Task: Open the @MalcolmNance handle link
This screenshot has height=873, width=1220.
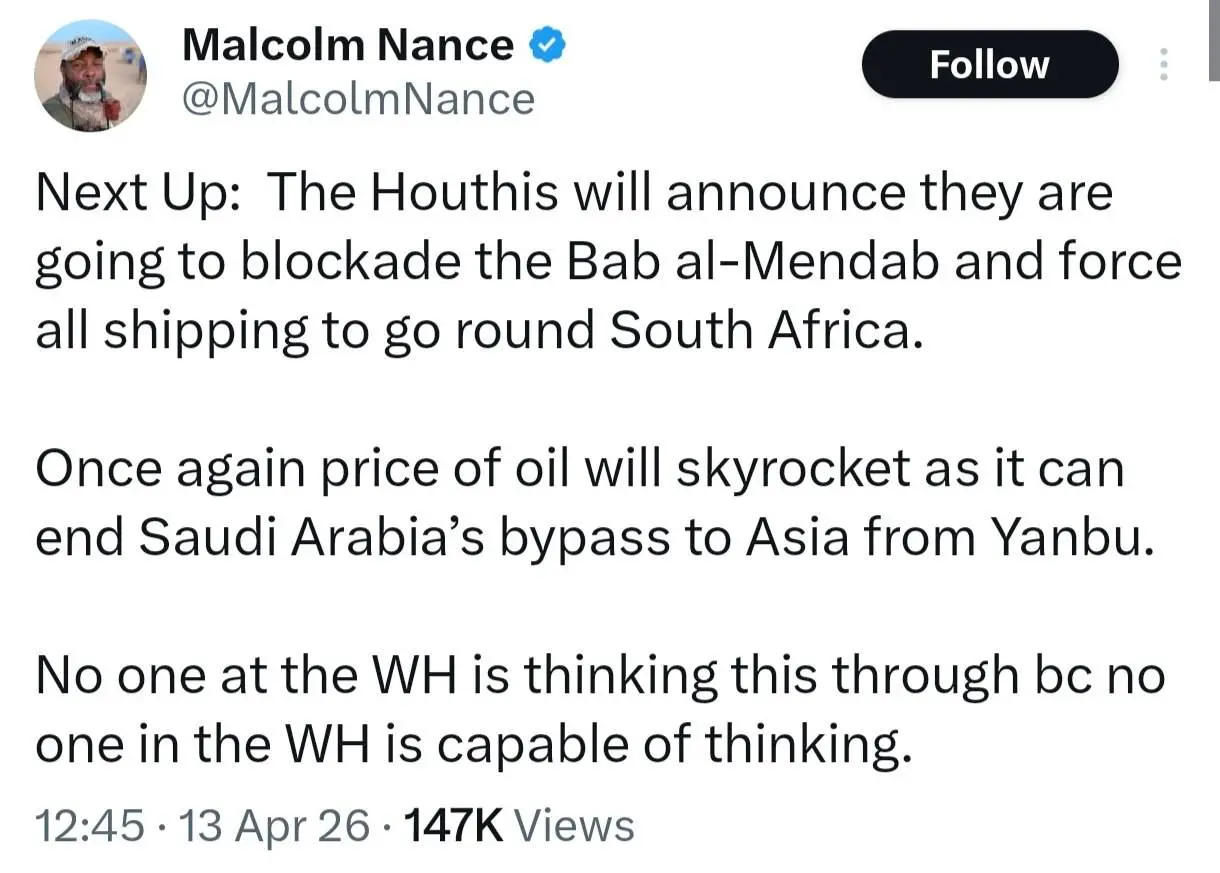Action: 359,99
